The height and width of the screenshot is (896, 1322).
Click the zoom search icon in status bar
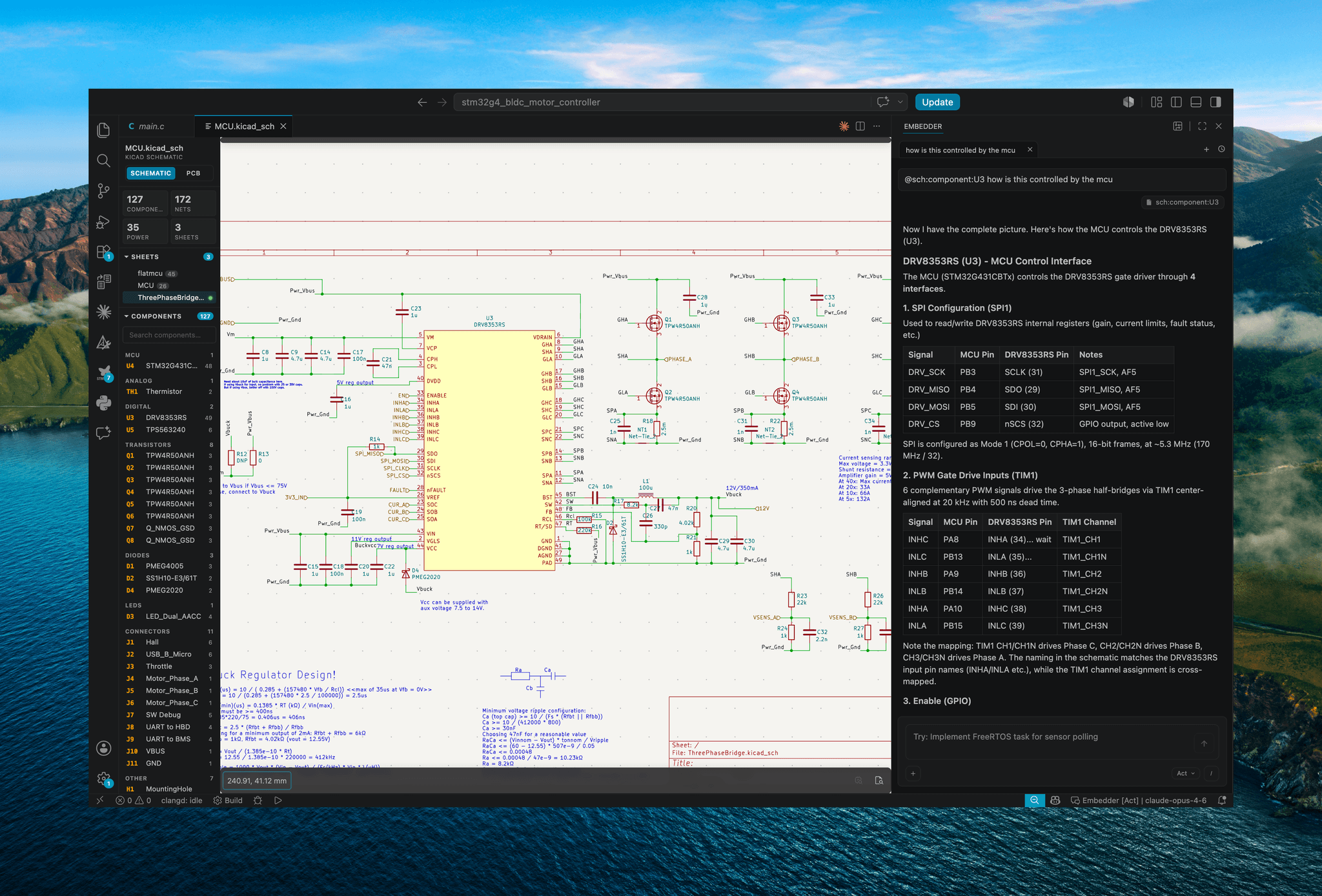click(x=1035, y=800)
